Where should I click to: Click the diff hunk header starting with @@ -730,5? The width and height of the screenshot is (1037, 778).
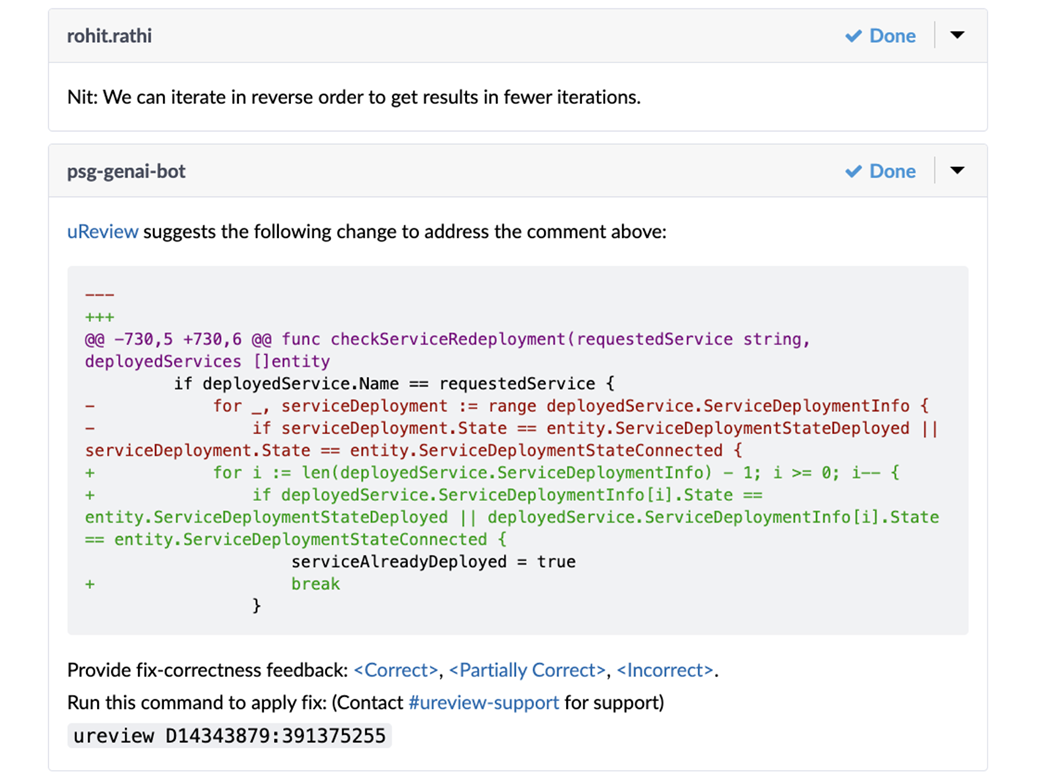click(446, 340)
